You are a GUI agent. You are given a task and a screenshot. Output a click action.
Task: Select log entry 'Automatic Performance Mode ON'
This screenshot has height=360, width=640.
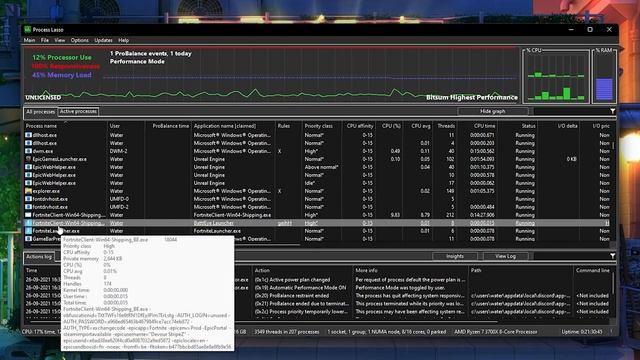(x=300, y=288)
